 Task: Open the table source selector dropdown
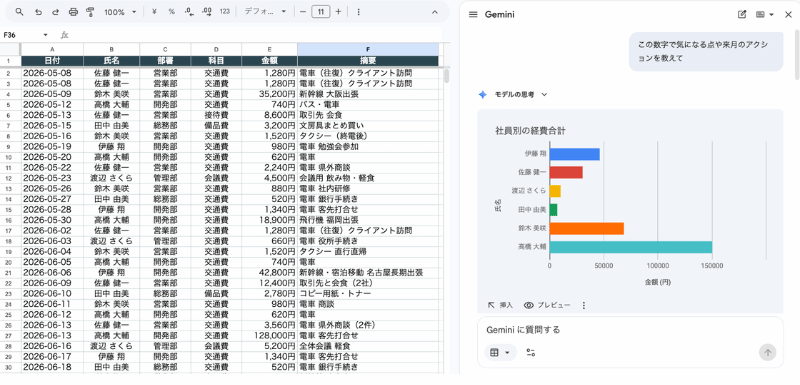[x=500, y=352]
